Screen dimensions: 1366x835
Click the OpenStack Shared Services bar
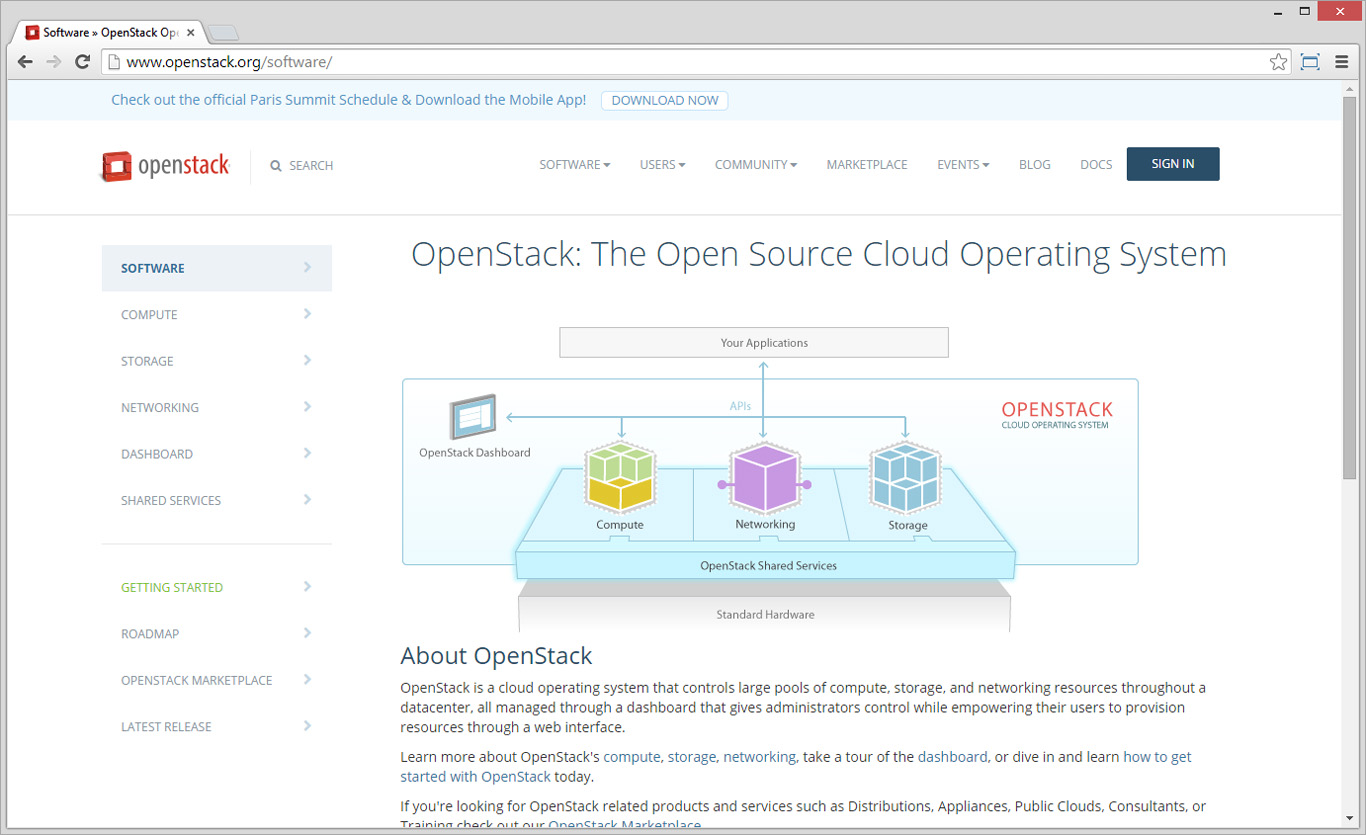767,565
